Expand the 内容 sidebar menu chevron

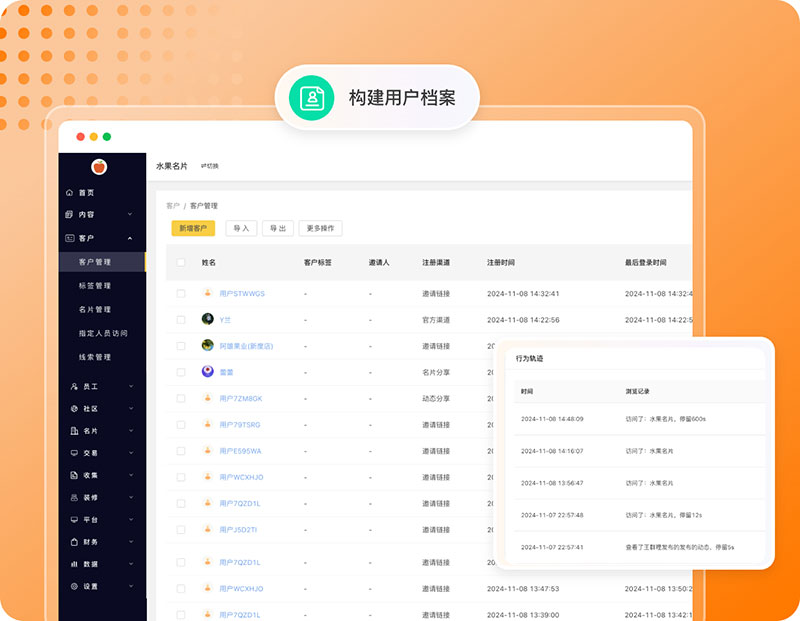tap(130, 215)
